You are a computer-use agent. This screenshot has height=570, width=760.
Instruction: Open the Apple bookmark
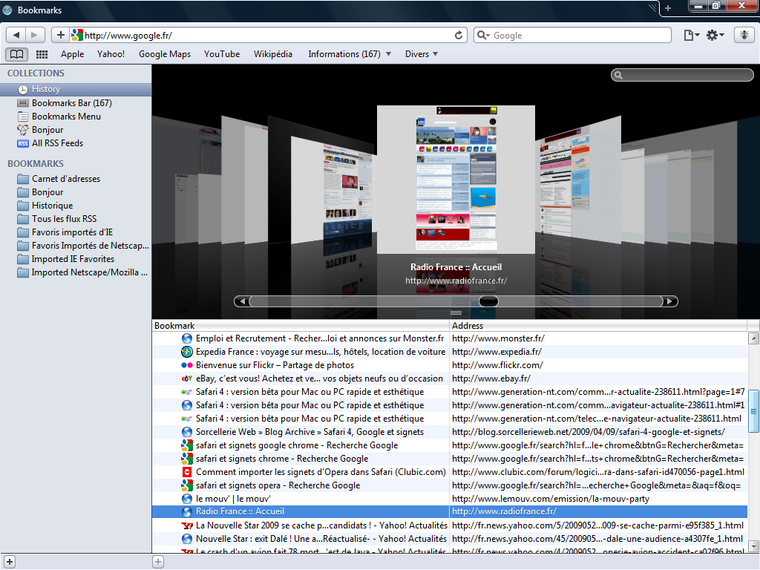(x=72, y=54)
